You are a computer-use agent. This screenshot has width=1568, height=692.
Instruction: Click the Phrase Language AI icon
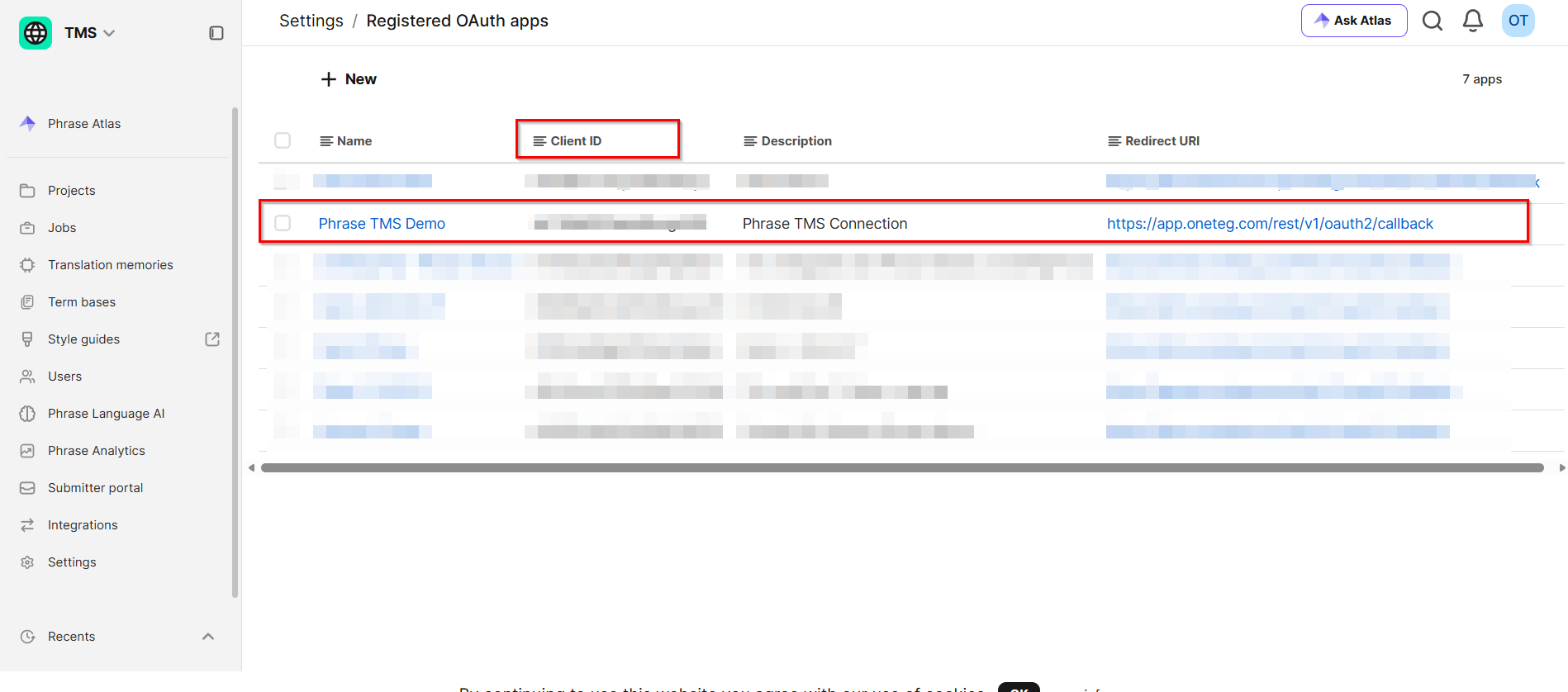click(x=27, y=414)
